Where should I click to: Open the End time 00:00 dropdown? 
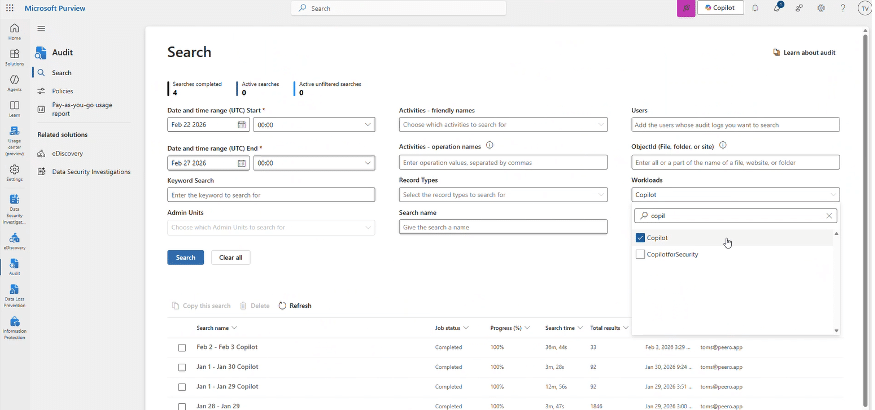pyautogui.click(x=314, y=162)
